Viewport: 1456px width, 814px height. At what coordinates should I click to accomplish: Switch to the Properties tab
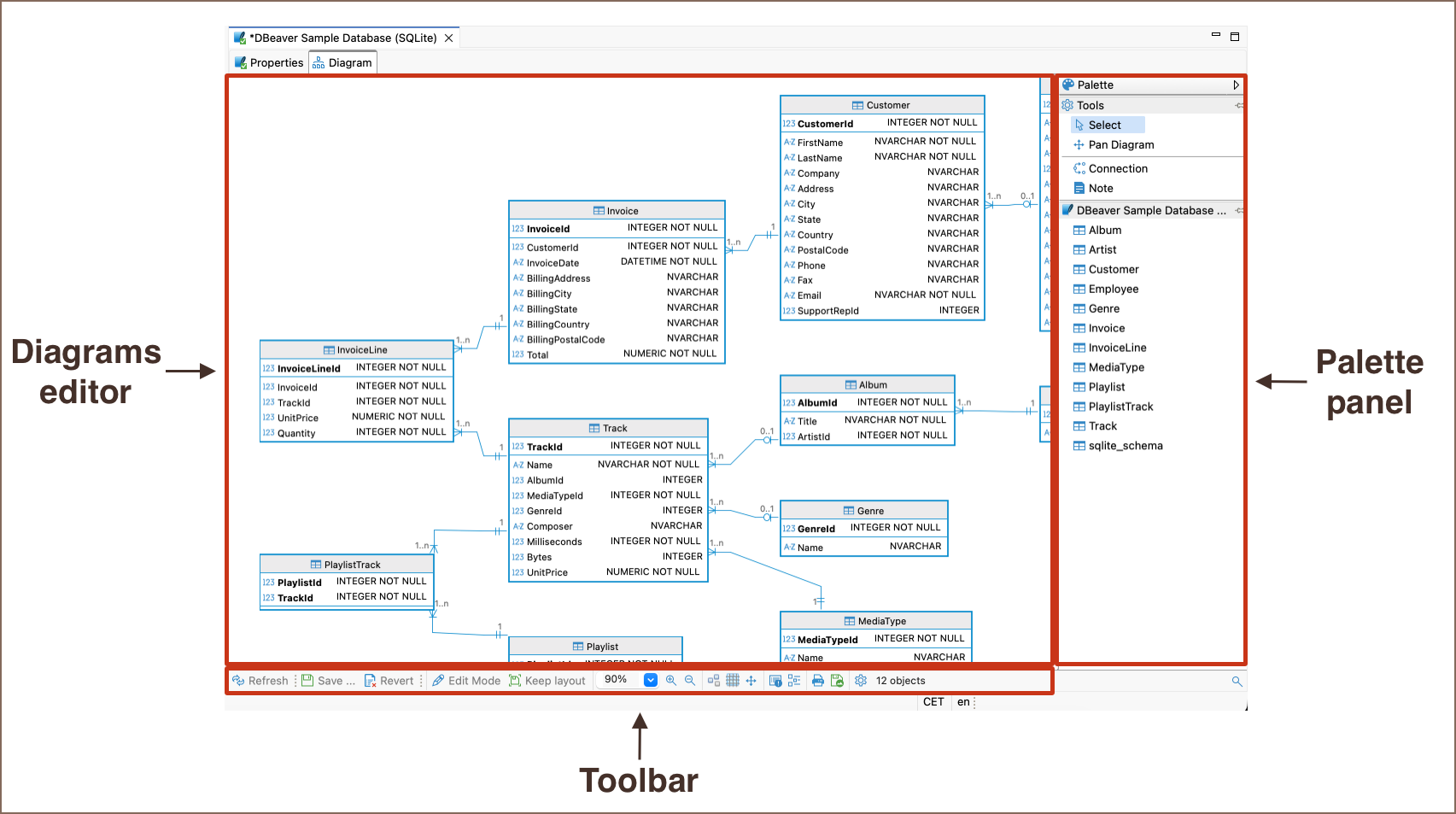click(x=269, y=63)
